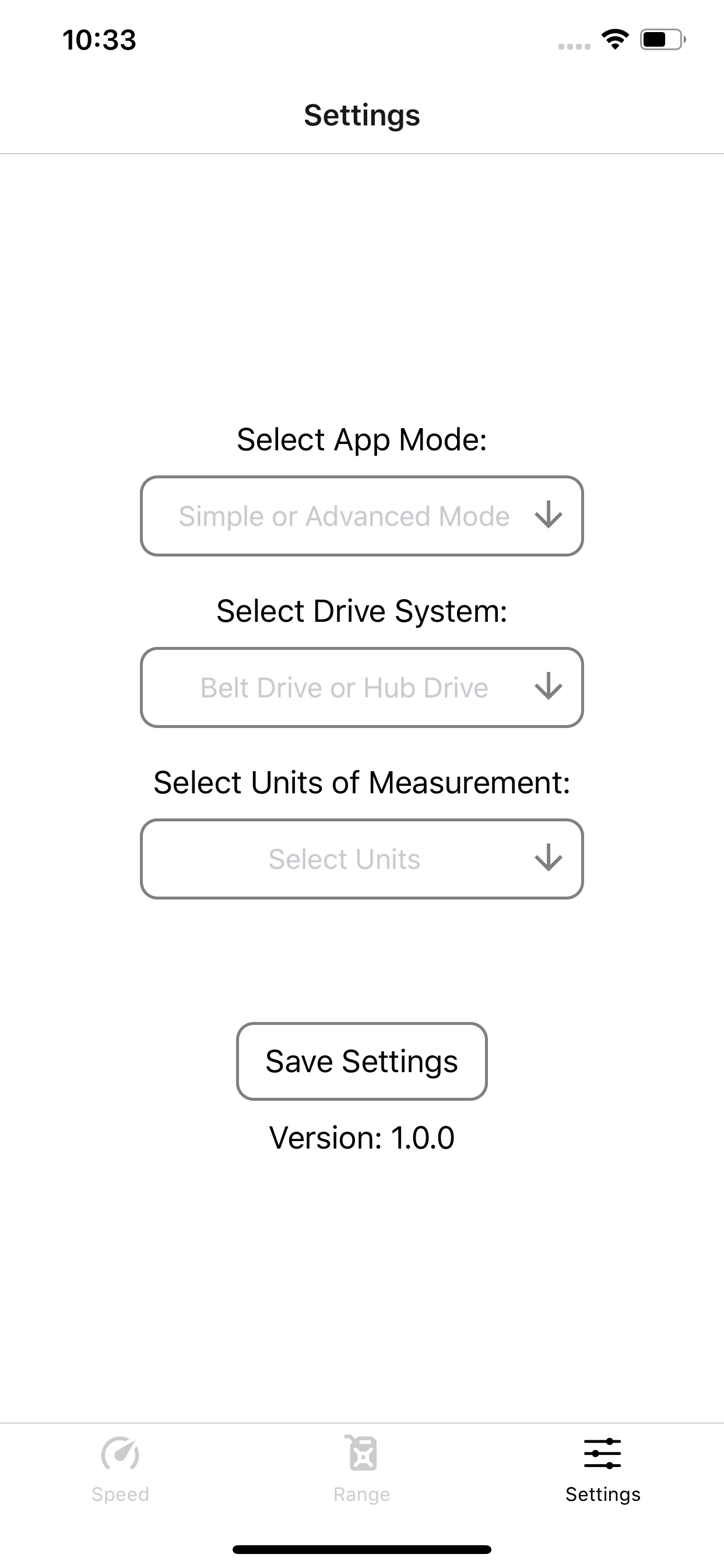The width and height of the screenshot is (724, 1568).
Task: Open the Simple or Advanced Mode dropdown
Action: tap(345, 516)
